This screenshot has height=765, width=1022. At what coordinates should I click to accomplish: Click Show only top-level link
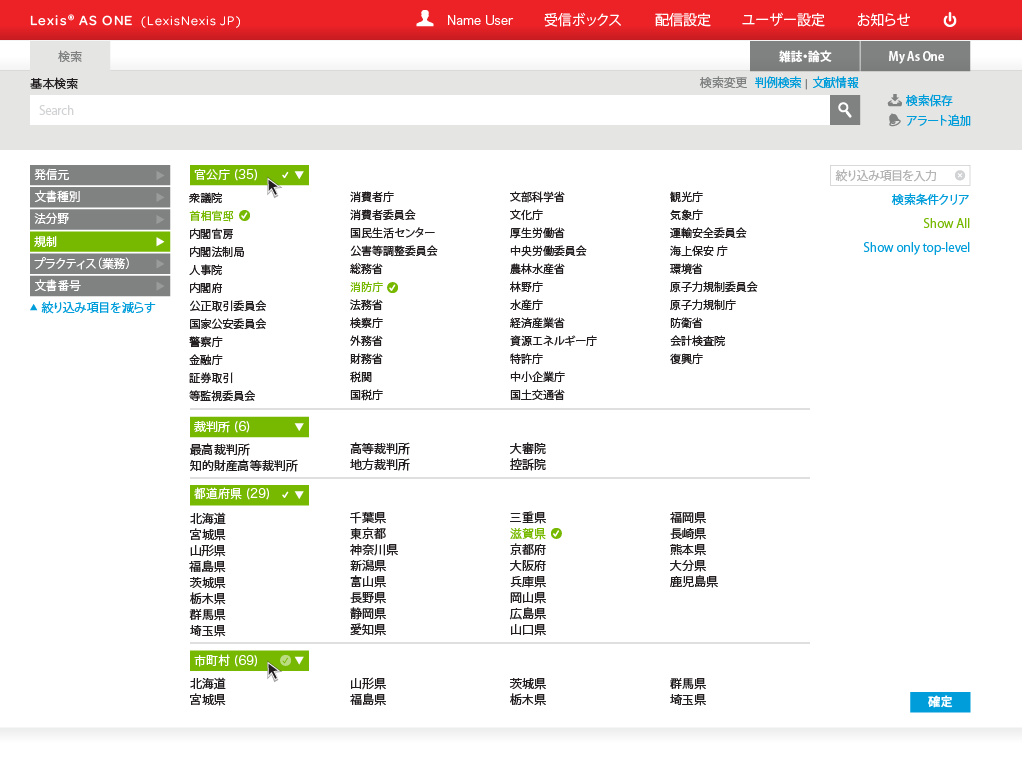coord(916,248)
